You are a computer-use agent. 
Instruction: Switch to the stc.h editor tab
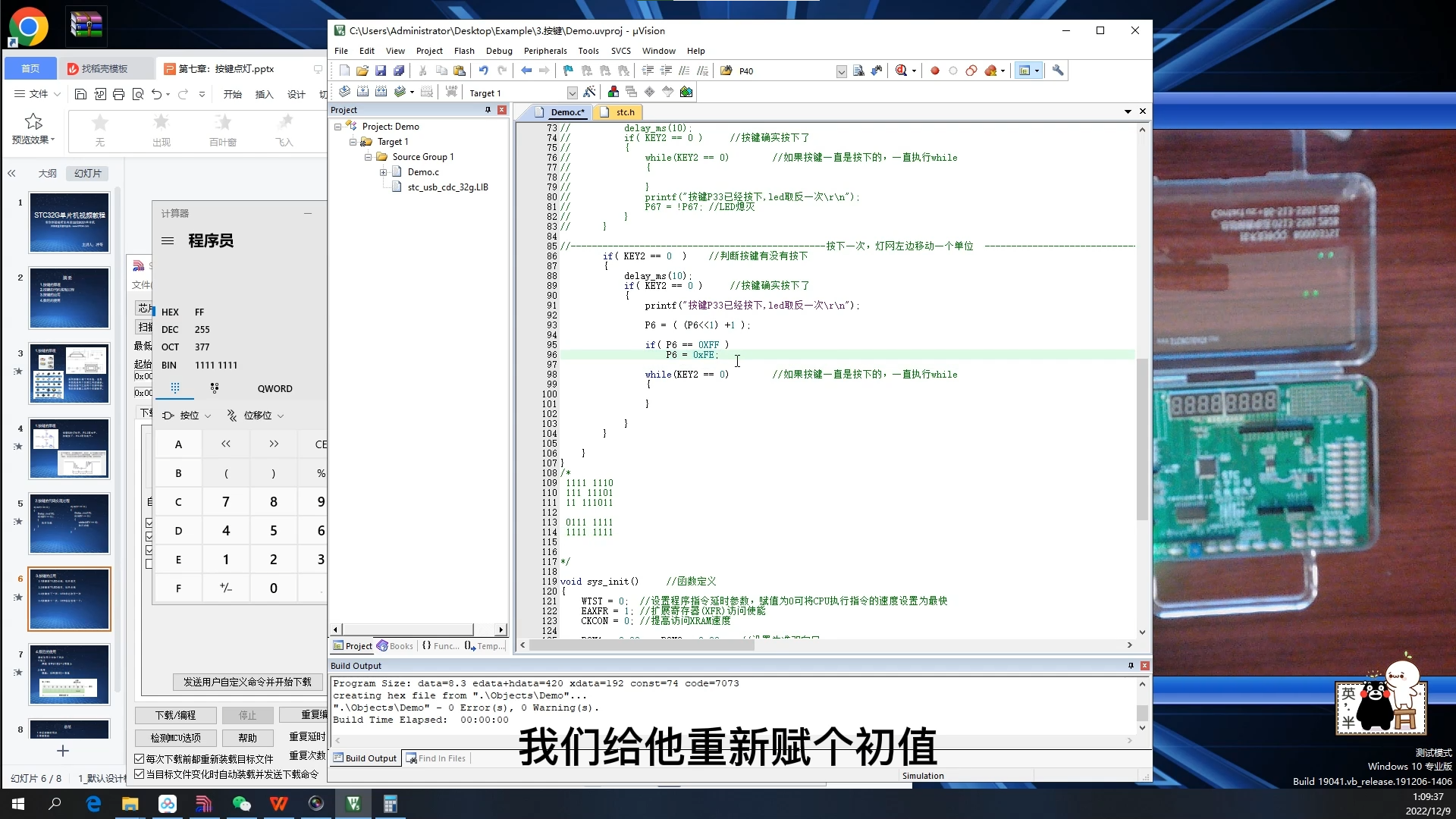(618, 112)
